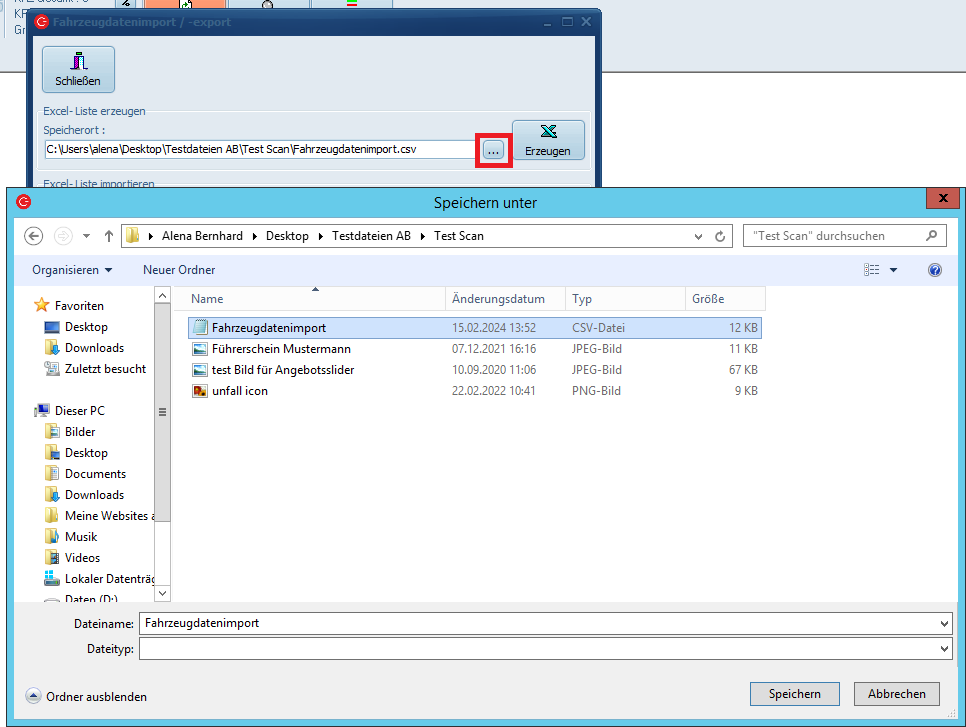This screenshot has width=966, height=727.
Task: Click the Speichern button
Action: pos(794,694)
